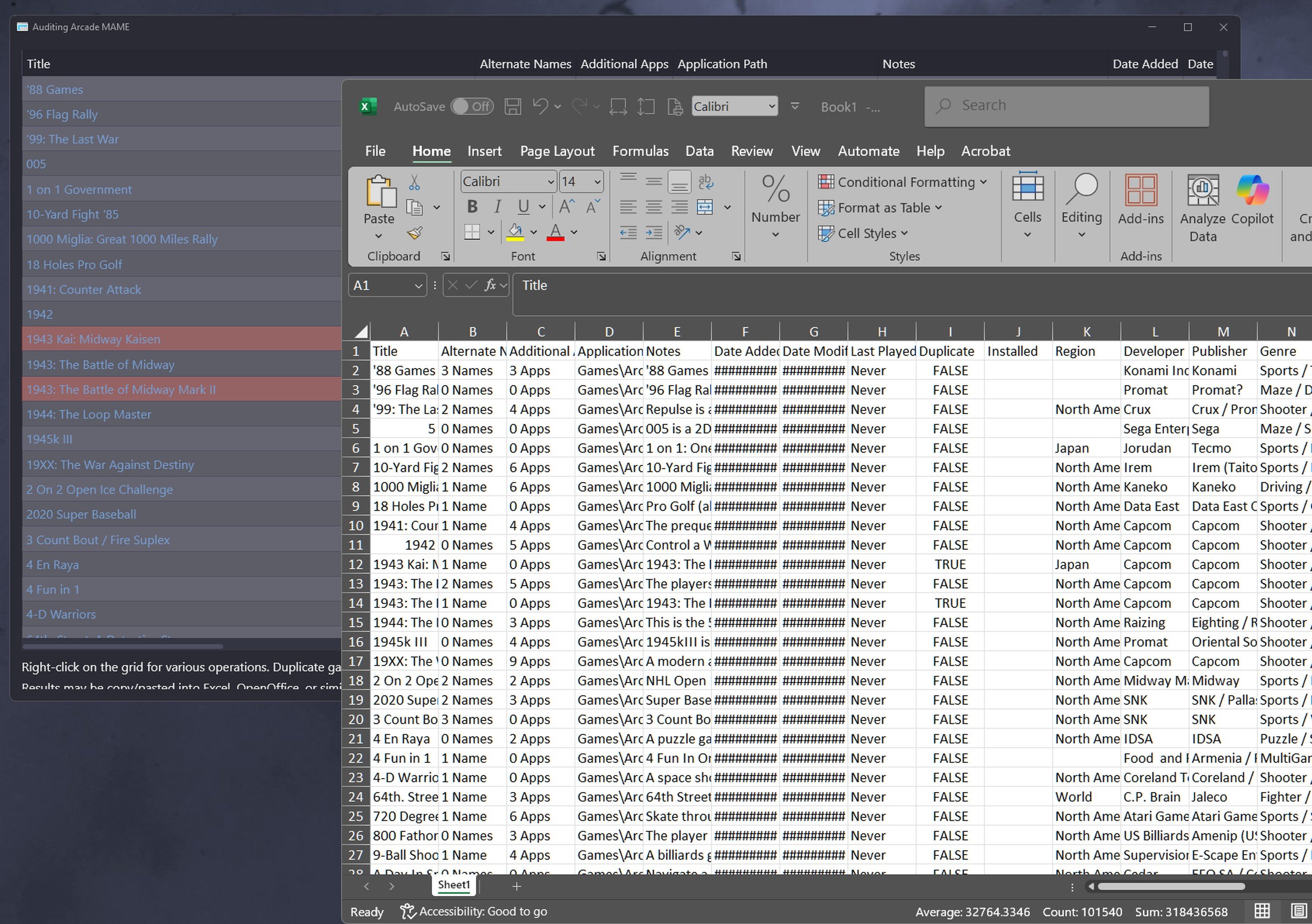Switch to the Insert tab
This screenshot has height=924, width=1312.
tap(484, 151)
